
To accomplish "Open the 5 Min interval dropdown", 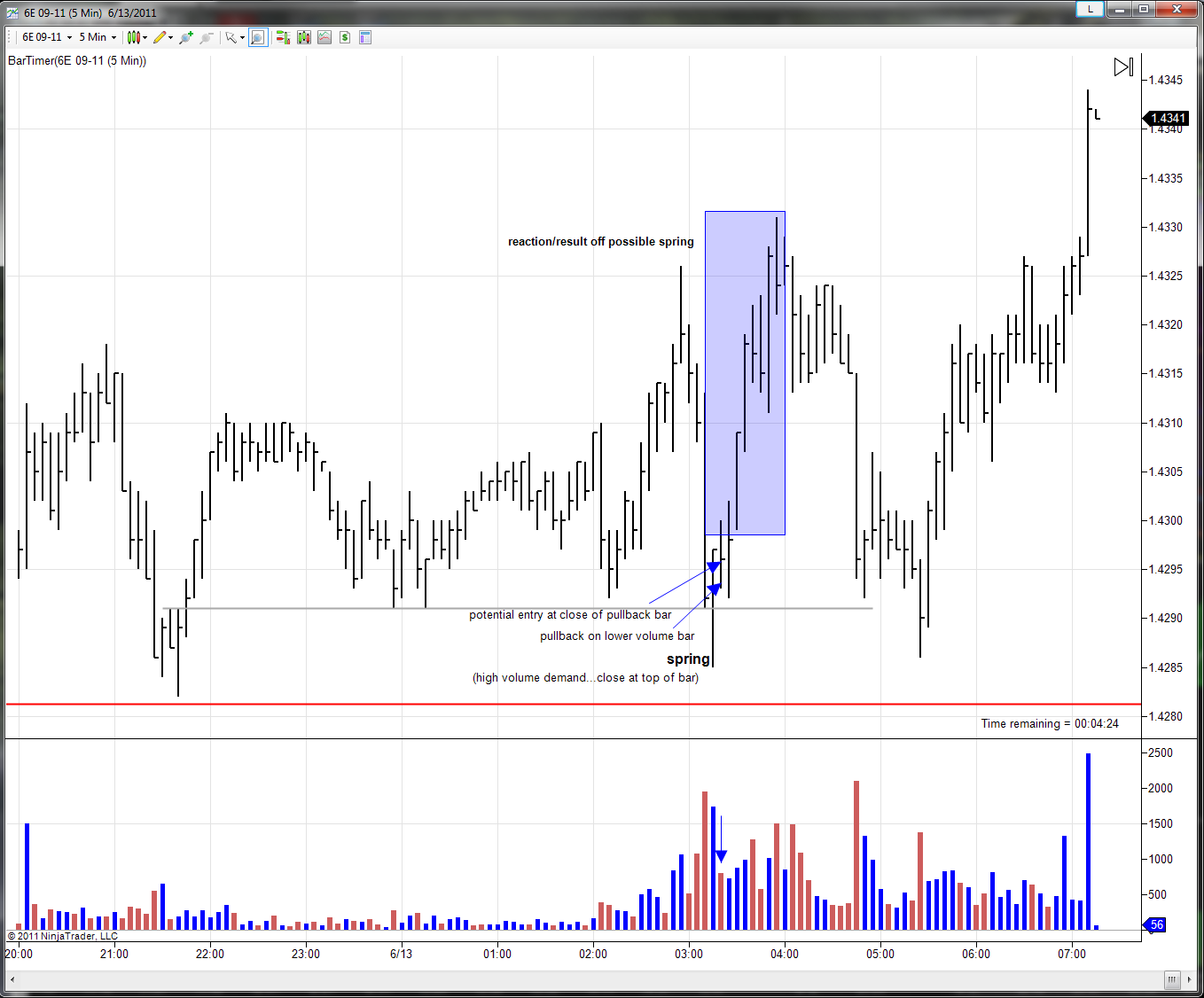I will (98, 37).
